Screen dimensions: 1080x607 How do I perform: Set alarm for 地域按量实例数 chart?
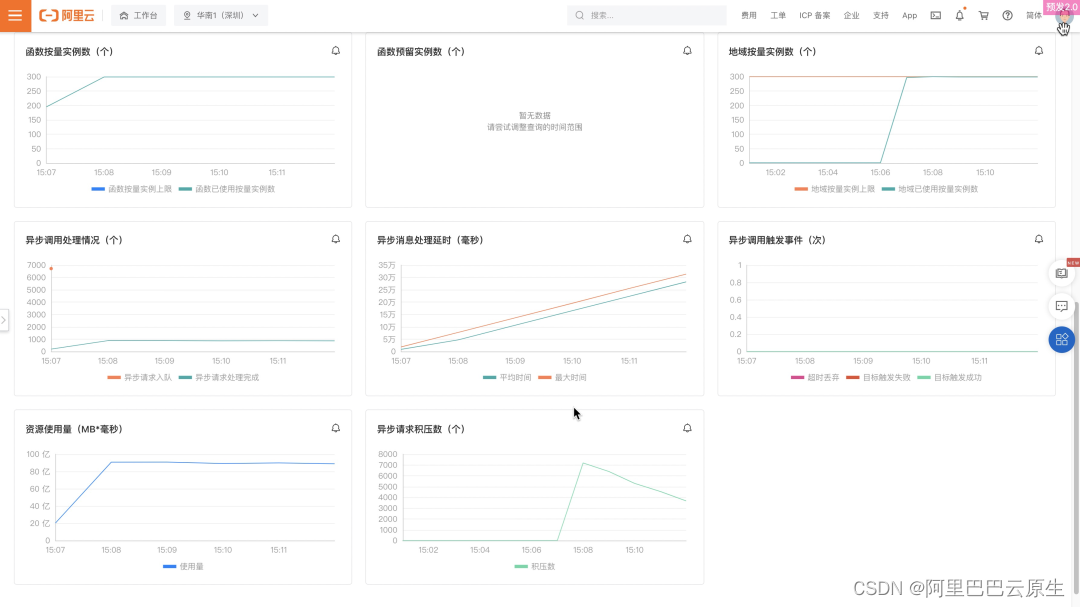tap(1039, 51)
